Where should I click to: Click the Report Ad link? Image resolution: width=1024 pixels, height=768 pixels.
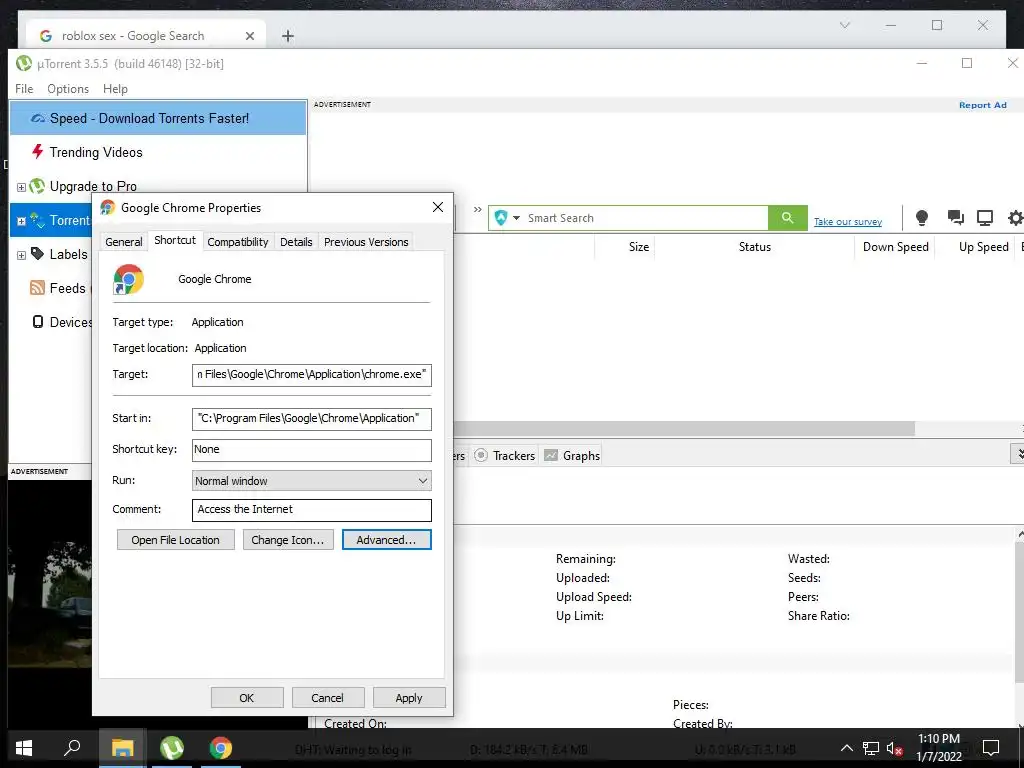coord(982,105)
